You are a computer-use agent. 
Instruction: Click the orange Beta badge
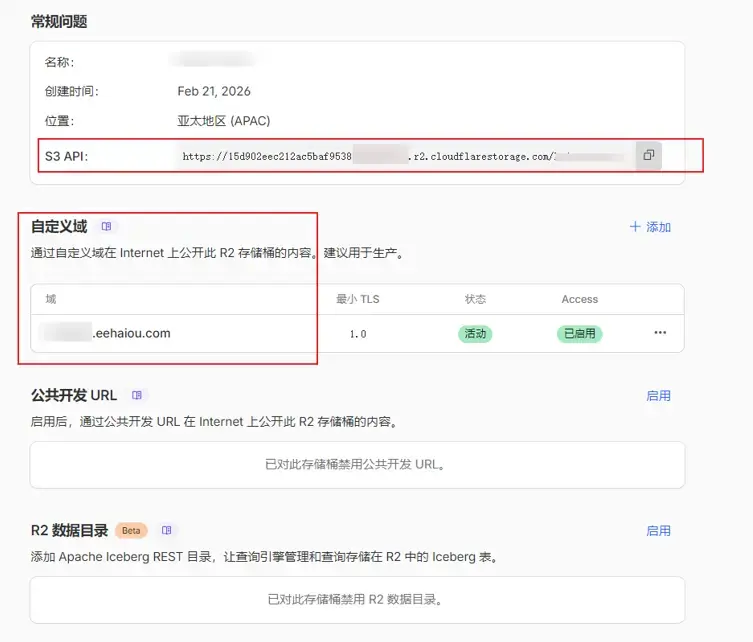(x=131, y=531)
